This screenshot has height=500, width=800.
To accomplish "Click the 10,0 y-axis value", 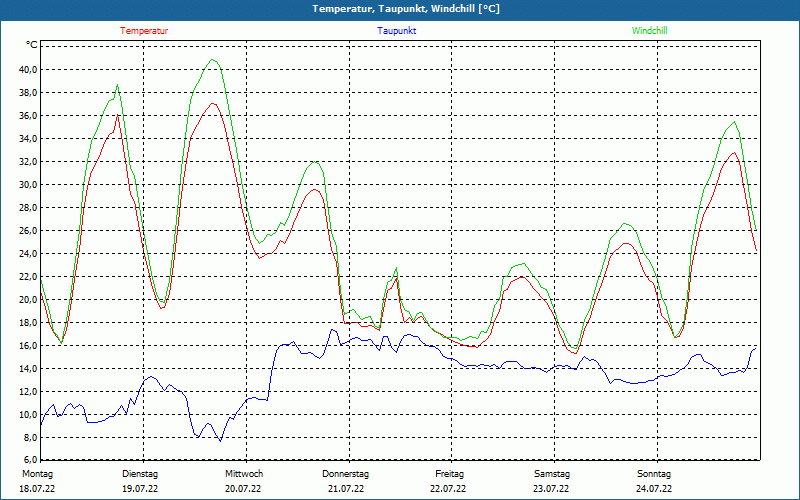I will pyautogui.click(x=29, y=414).
